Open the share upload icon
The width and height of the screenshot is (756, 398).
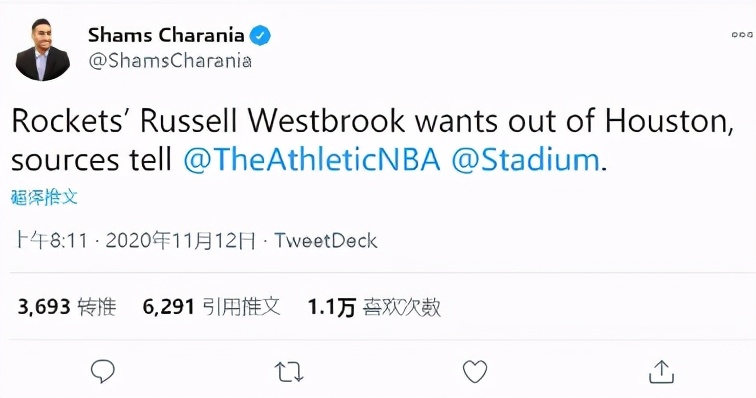coord(661,371)
